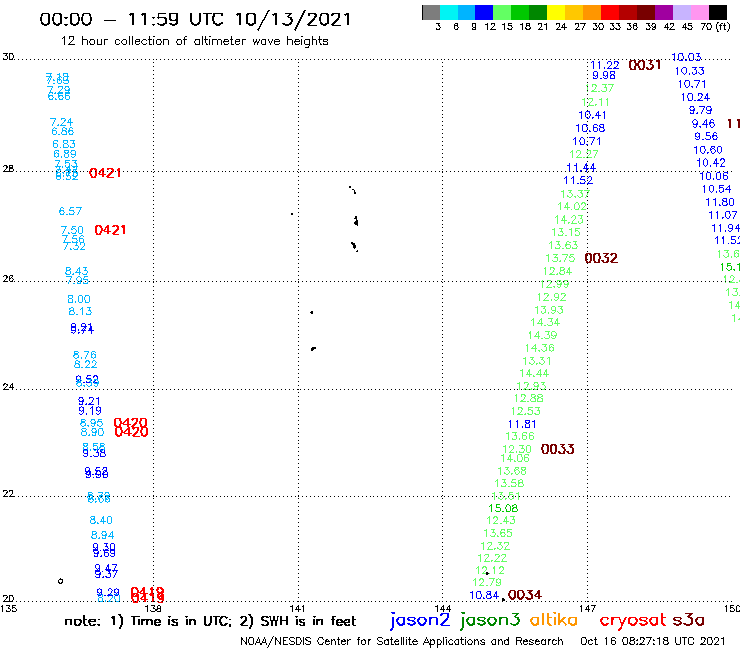Click the title '00:00 – 11:59 UTC 10/13/2021'
740x650 pixels.
pos(195,19)
